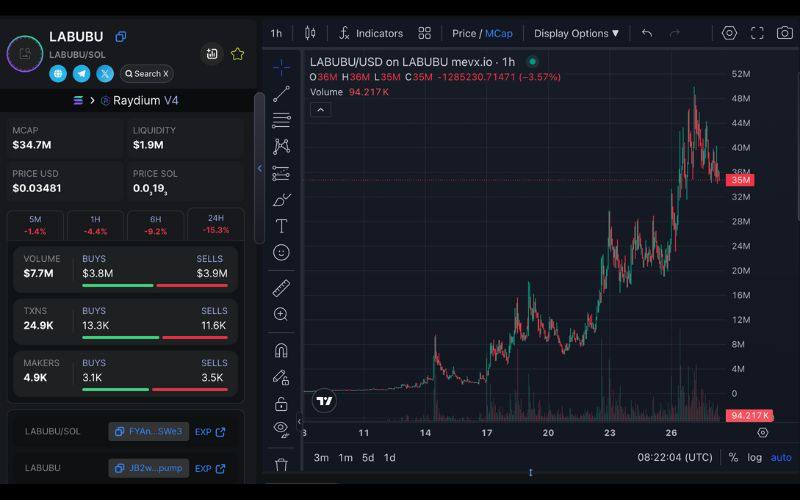Toggle auto scale mode
The width and height of the screenshot is (800, 500).
pyautogui.click(x=781, y=458)
